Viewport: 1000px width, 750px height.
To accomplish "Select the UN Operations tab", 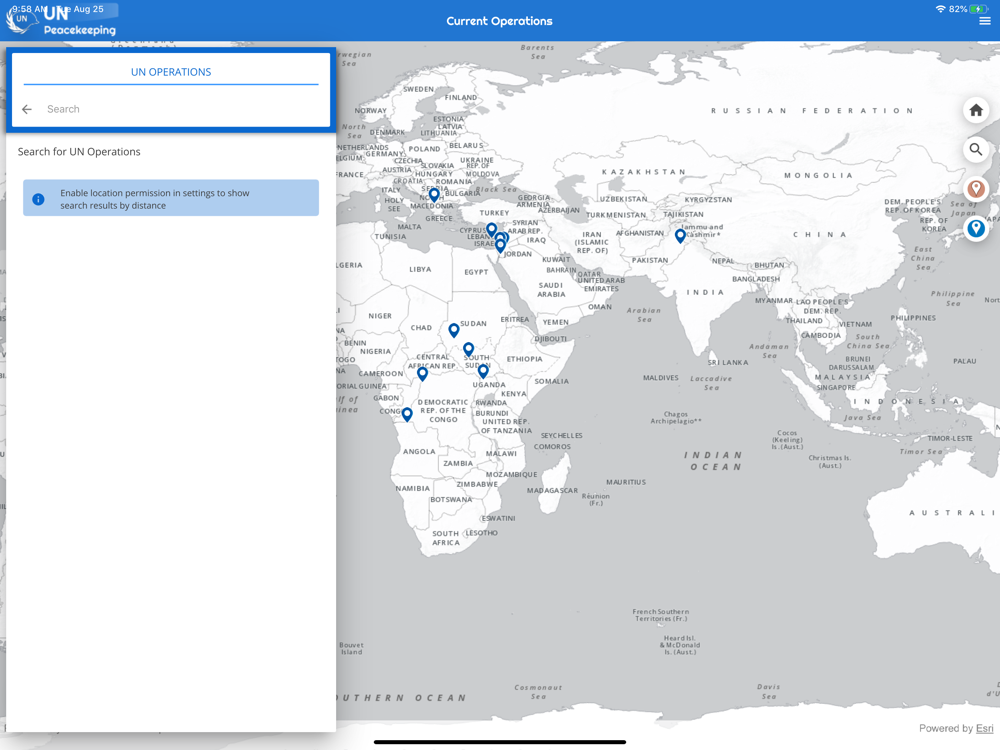I will (171, 72).
